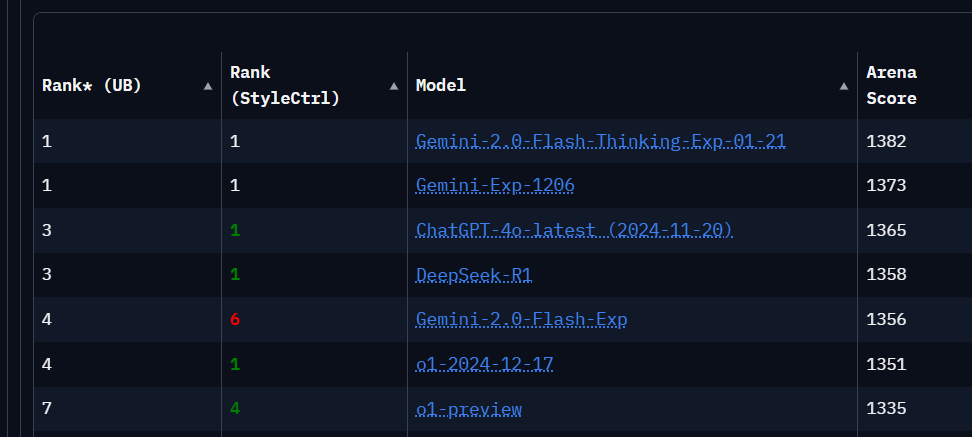Click green StyleCtrl rank 4 for o1-preview
Viewport: 972px width, 437px height.
[235, 408]
